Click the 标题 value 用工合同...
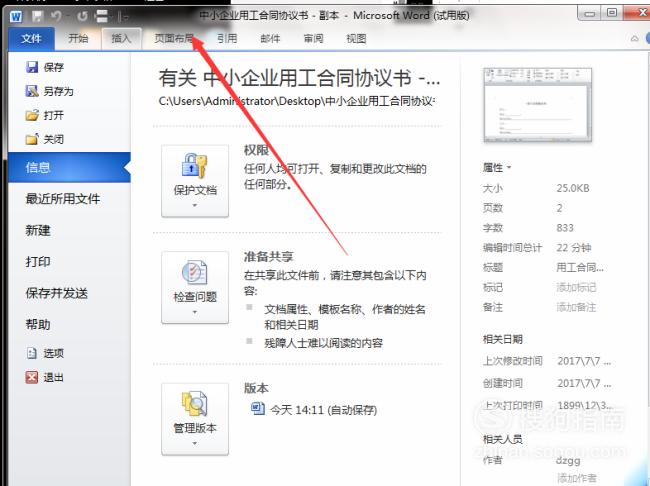650x486 pixels. [x=580, y=267]
